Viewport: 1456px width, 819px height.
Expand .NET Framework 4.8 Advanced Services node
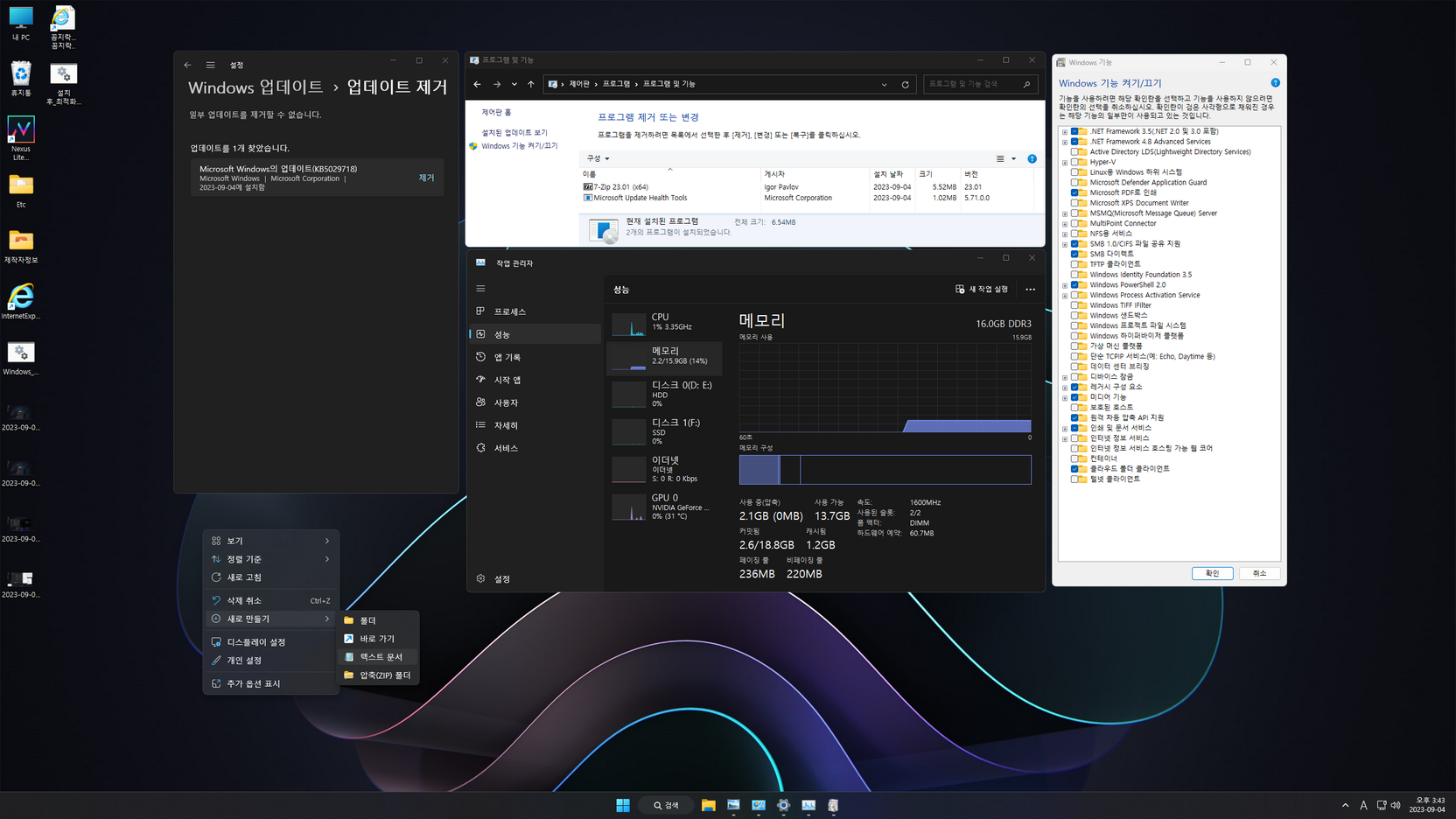point(1065,142)
